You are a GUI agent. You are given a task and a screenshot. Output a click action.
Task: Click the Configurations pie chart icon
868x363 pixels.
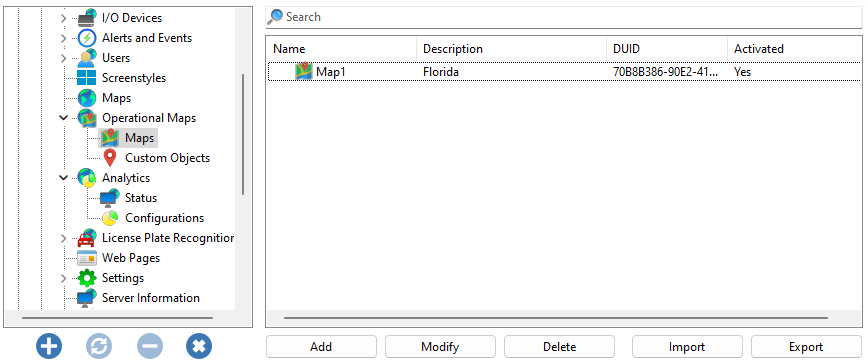pos(110,218)
